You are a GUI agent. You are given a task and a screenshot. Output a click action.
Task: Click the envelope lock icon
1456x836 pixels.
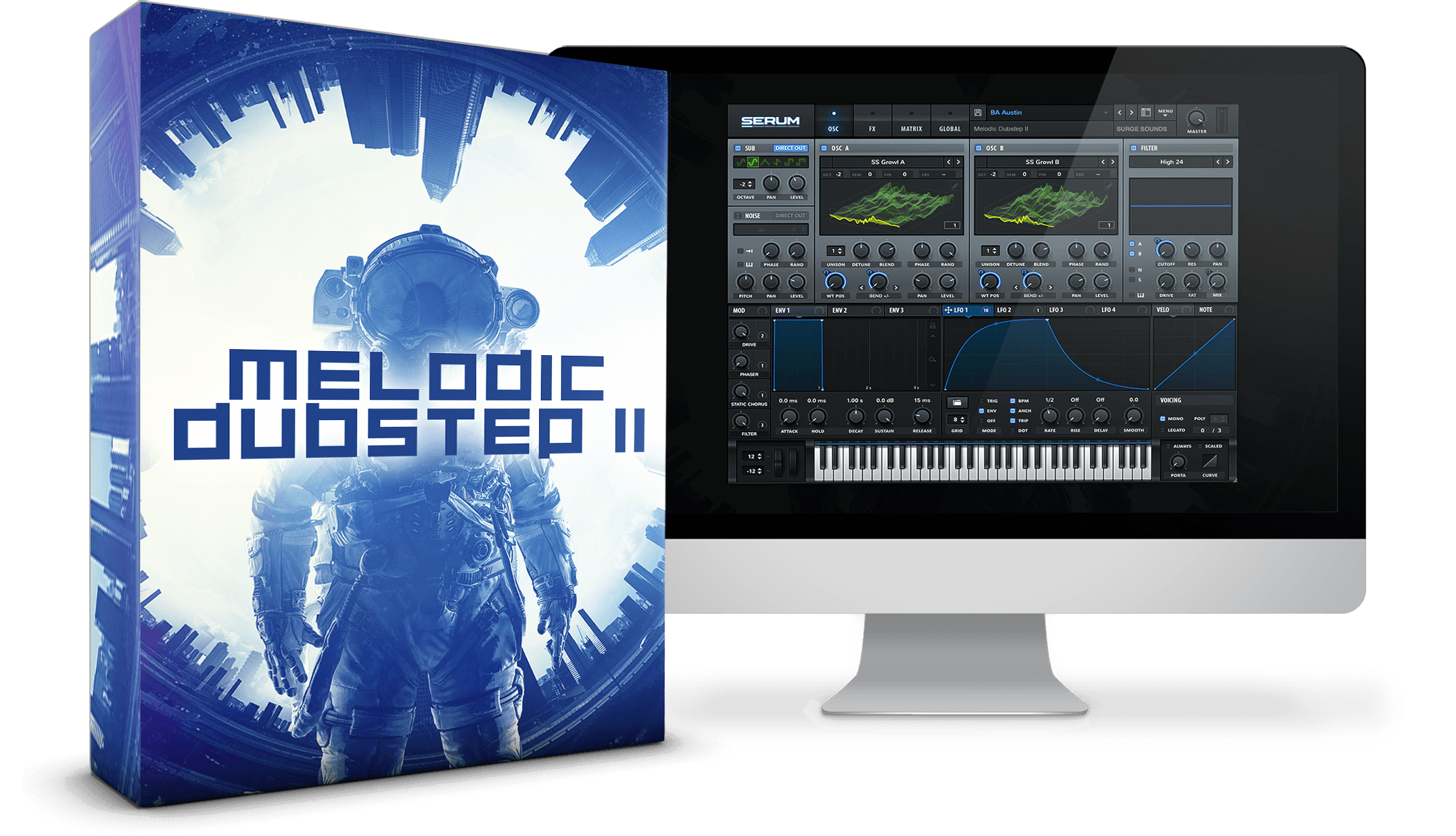coord(933,326)
